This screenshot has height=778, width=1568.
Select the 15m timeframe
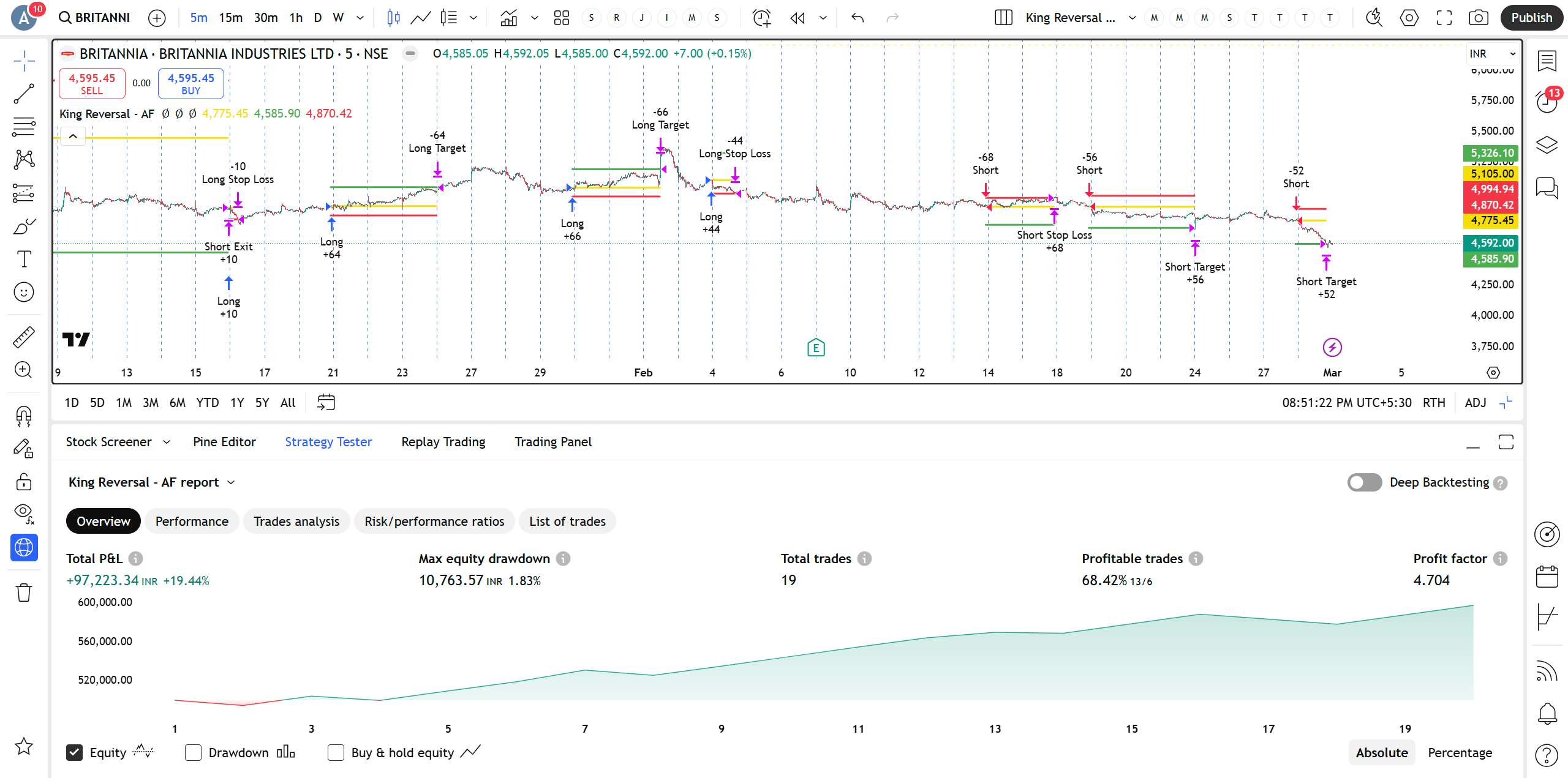pyautogui.click(x=231, y=18)
